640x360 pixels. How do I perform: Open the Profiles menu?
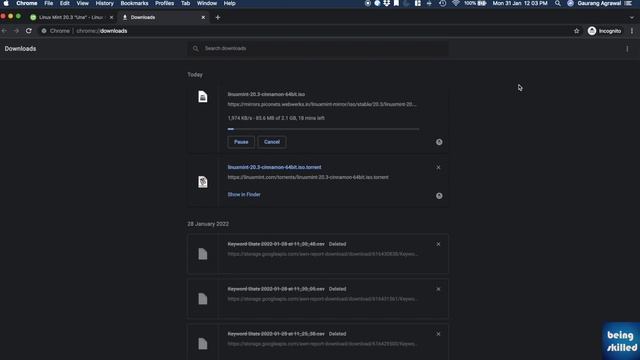[x=164, y=3]
